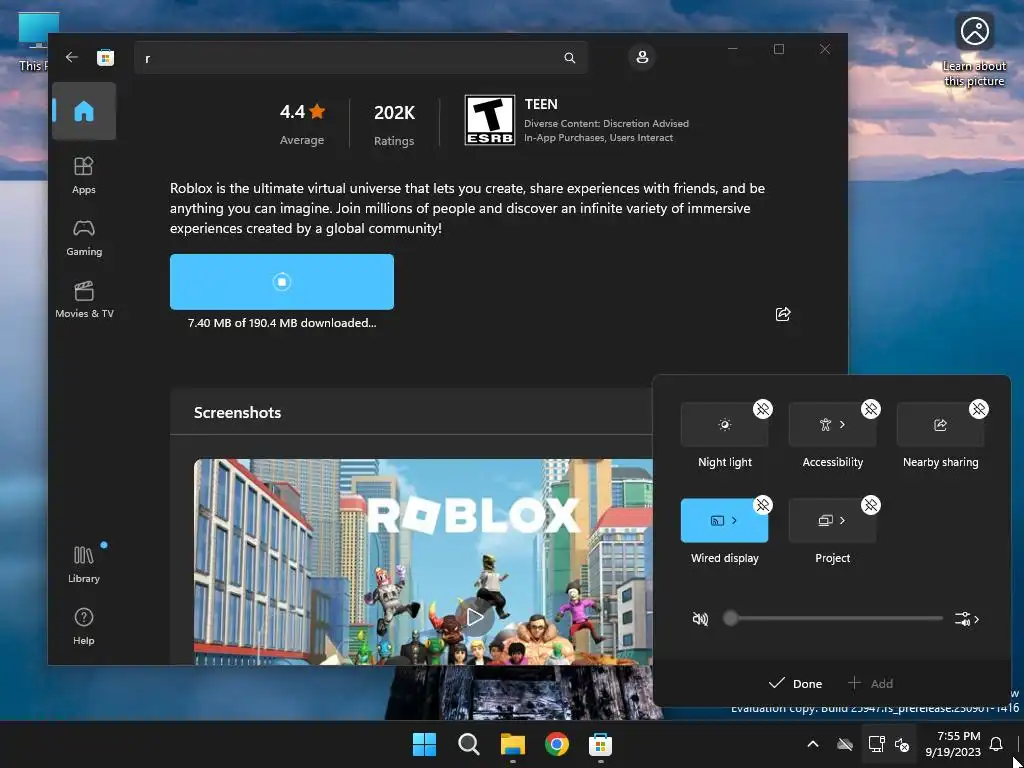This screenshot has height=768, width=1024.
Task: Open the Home tab in the Store sidebar
Action: 84,111
